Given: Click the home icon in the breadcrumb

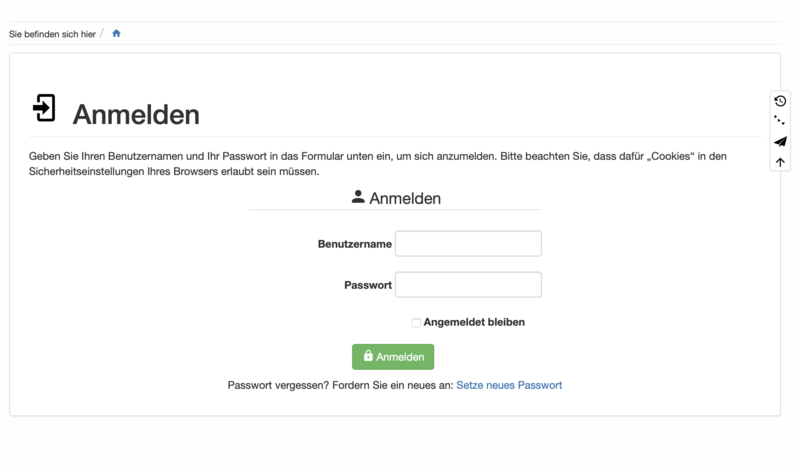Looking at the screenshot, I should point(116,34).
